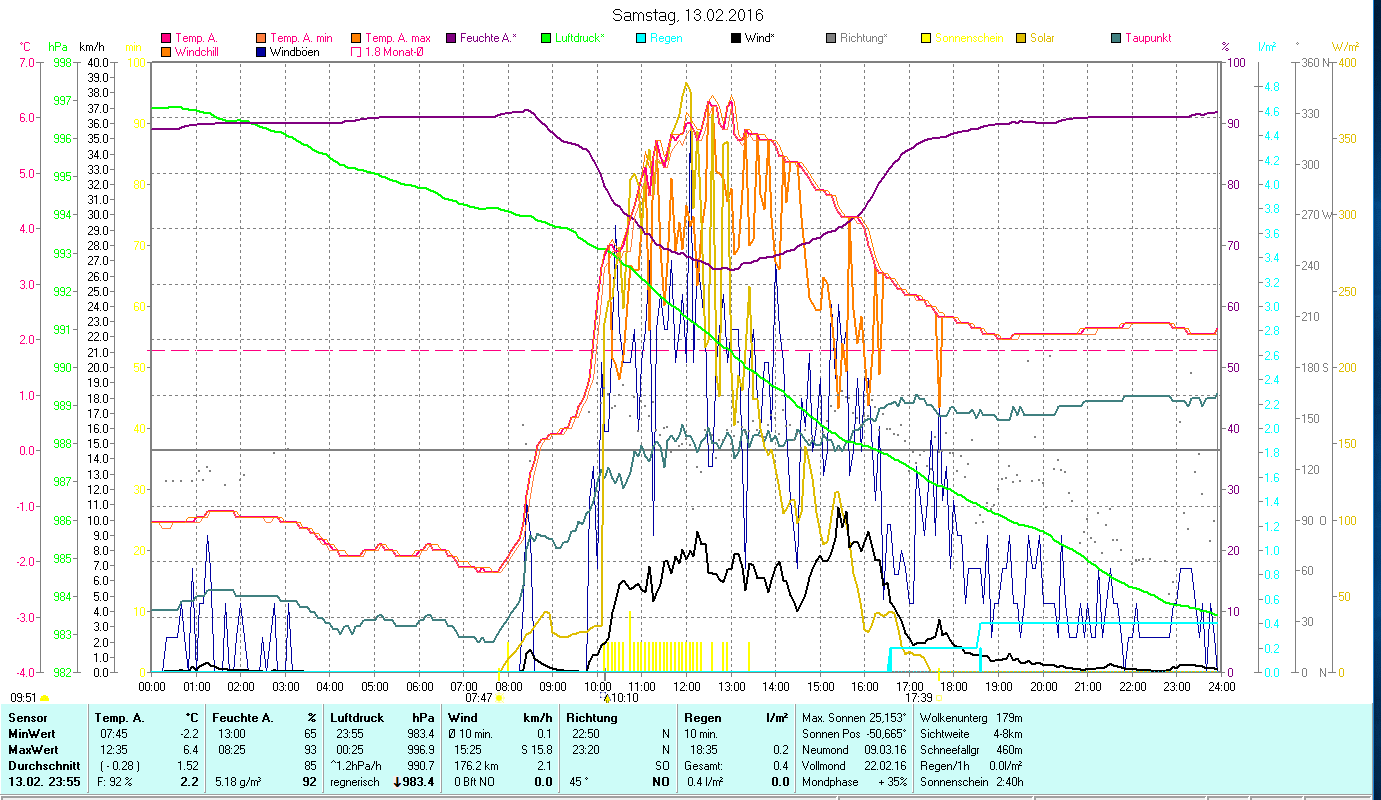
Task: Click the Temp. A. min legend swatch
Action: (x=262, y=39)
